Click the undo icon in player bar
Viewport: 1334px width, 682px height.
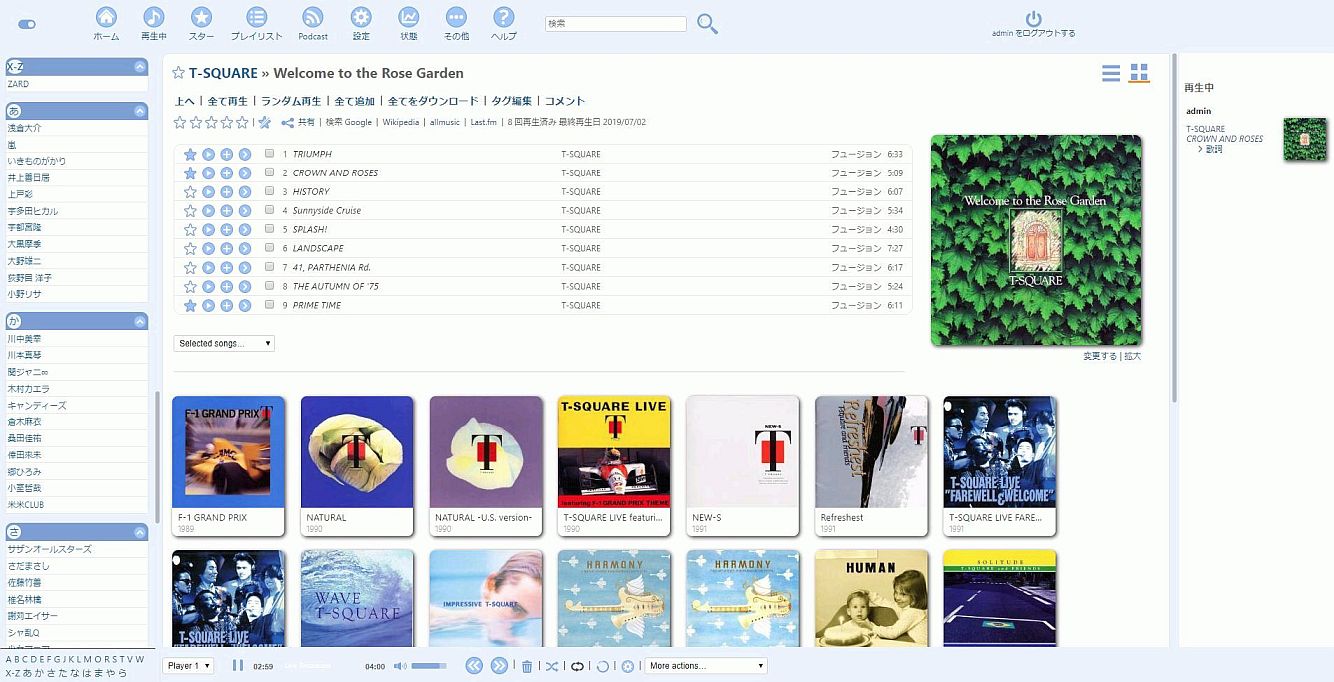point(602,666)
